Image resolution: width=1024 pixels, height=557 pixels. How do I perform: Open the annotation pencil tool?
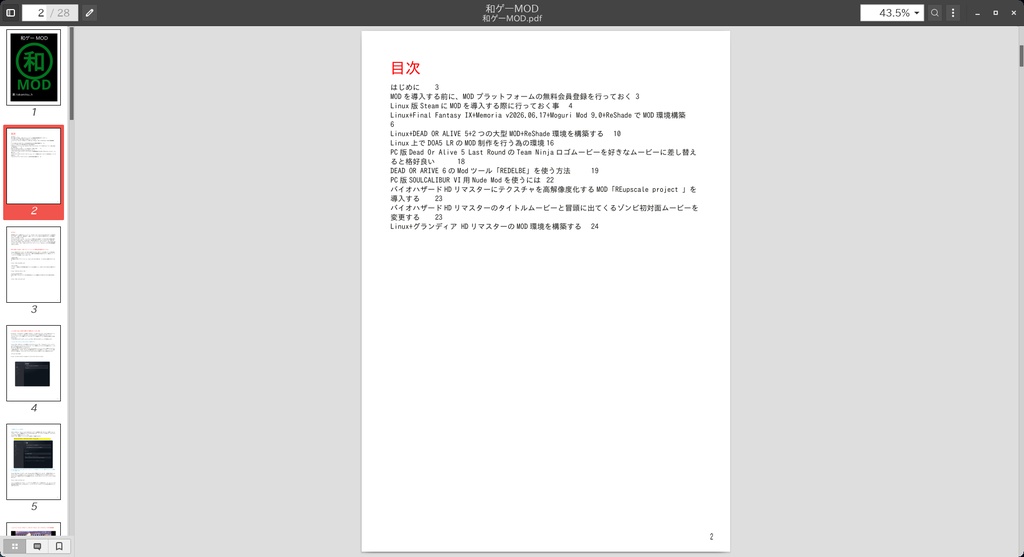89,12
